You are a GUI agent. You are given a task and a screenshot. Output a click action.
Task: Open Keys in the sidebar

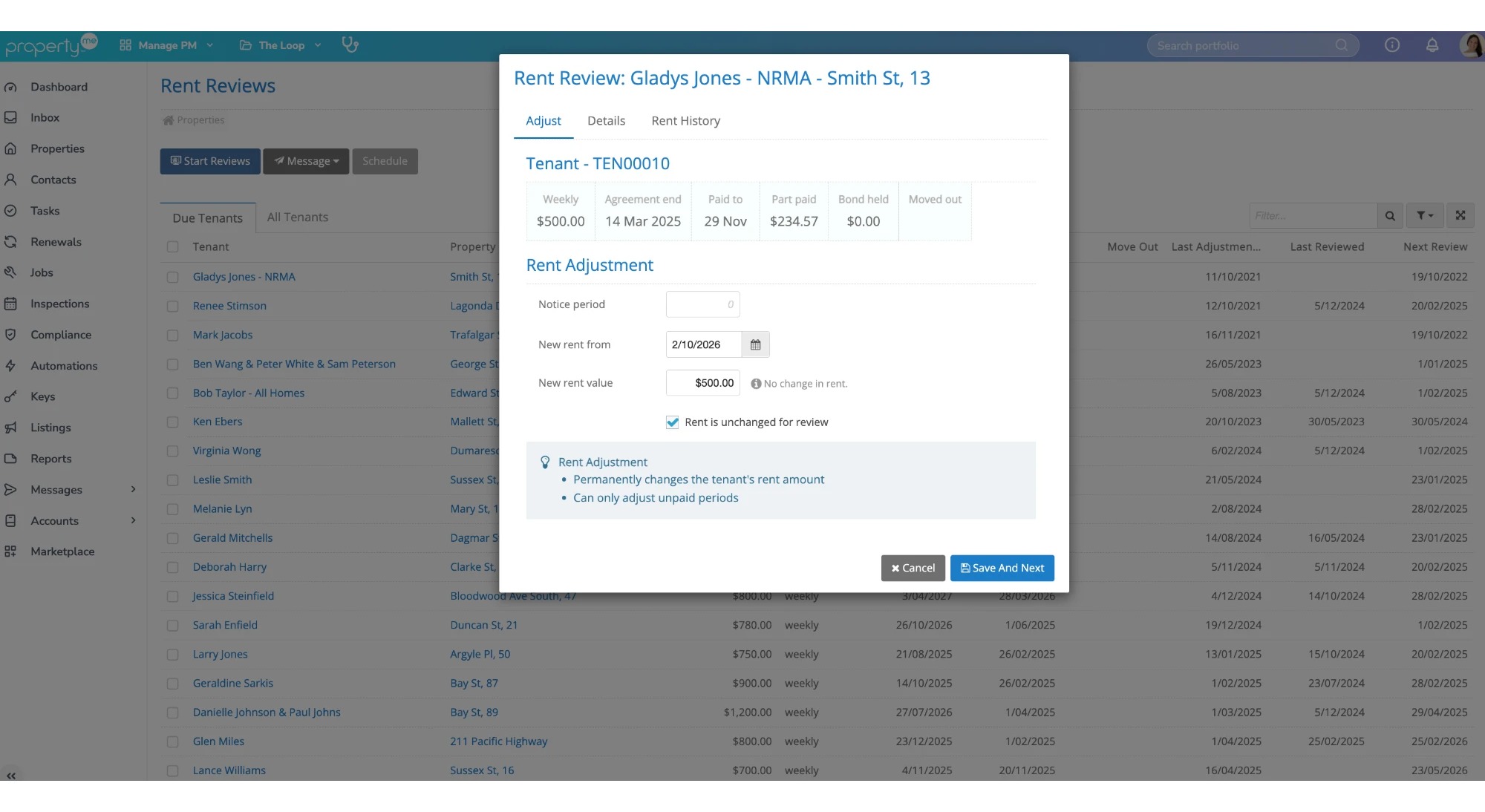42,396
